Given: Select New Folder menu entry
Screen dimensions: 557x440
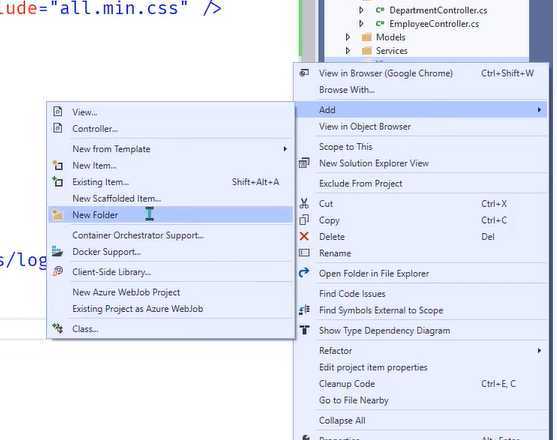Looking at the screenshot, I should (x=171, y=215).
